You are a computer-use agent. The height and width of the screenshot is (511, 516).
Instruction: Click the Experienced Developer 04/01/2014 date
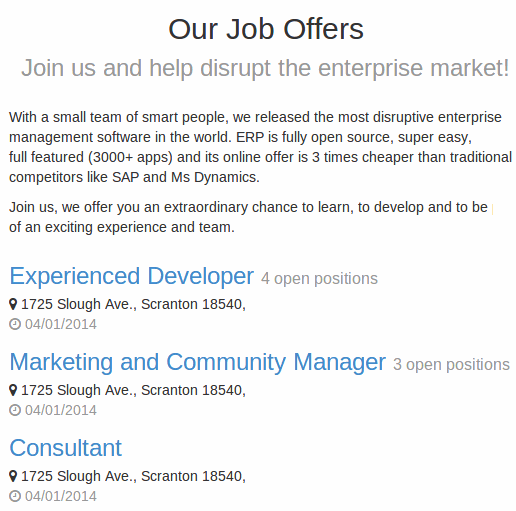tap(61, 324)
